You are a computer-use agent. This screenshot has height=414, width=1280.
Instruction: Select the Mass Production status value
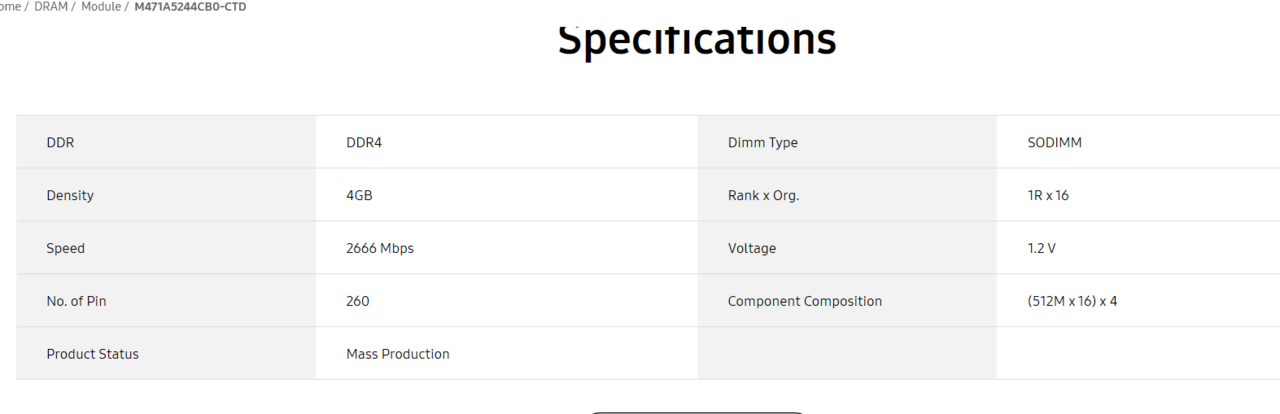(x=398, y=354)
